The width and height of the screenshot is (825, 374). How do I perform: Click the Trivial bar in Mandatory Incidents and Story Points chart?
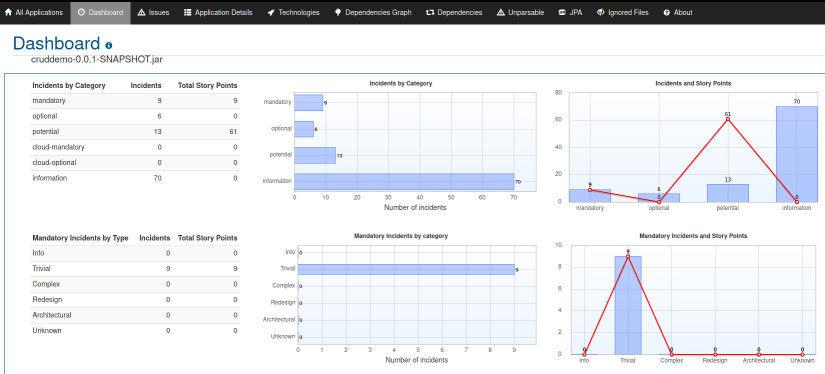click(628, 305)
